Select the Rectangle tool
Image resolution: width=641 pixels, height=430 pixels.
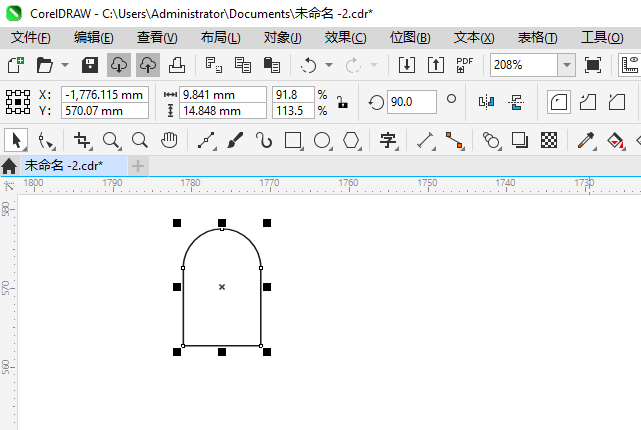click(293, 140)
